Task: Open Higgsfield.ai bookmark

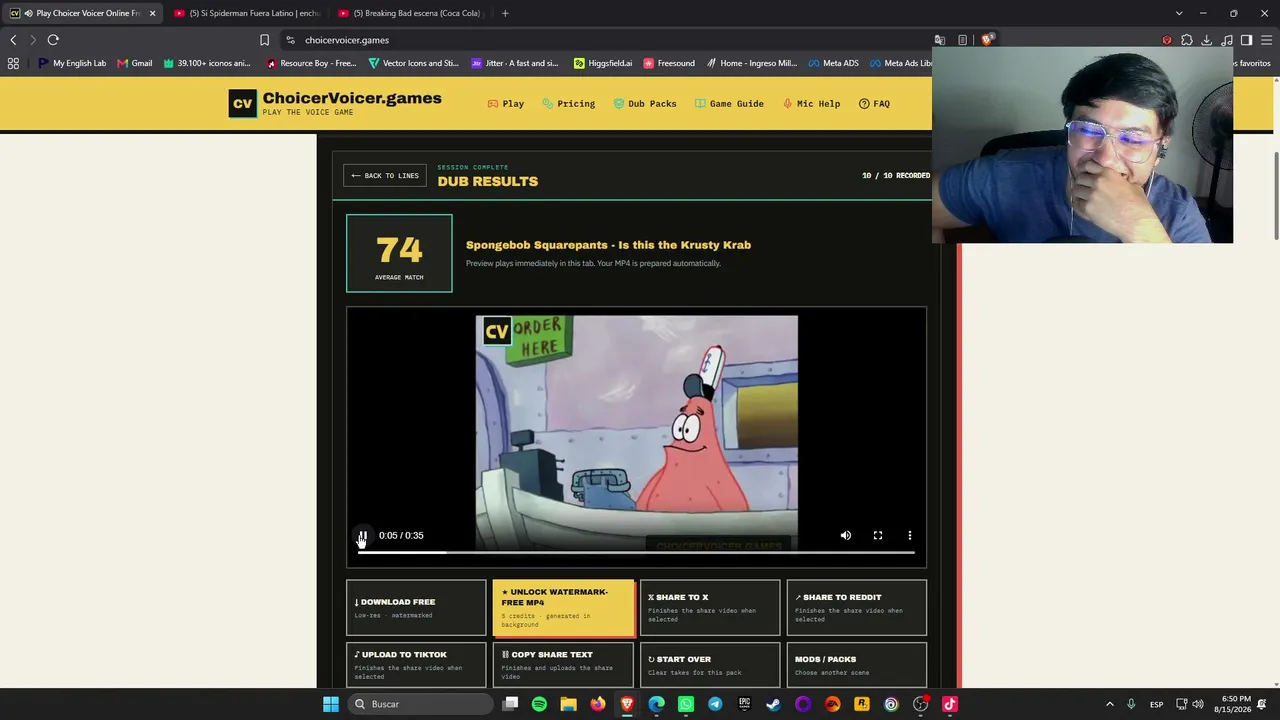Action: click(603, 63)
